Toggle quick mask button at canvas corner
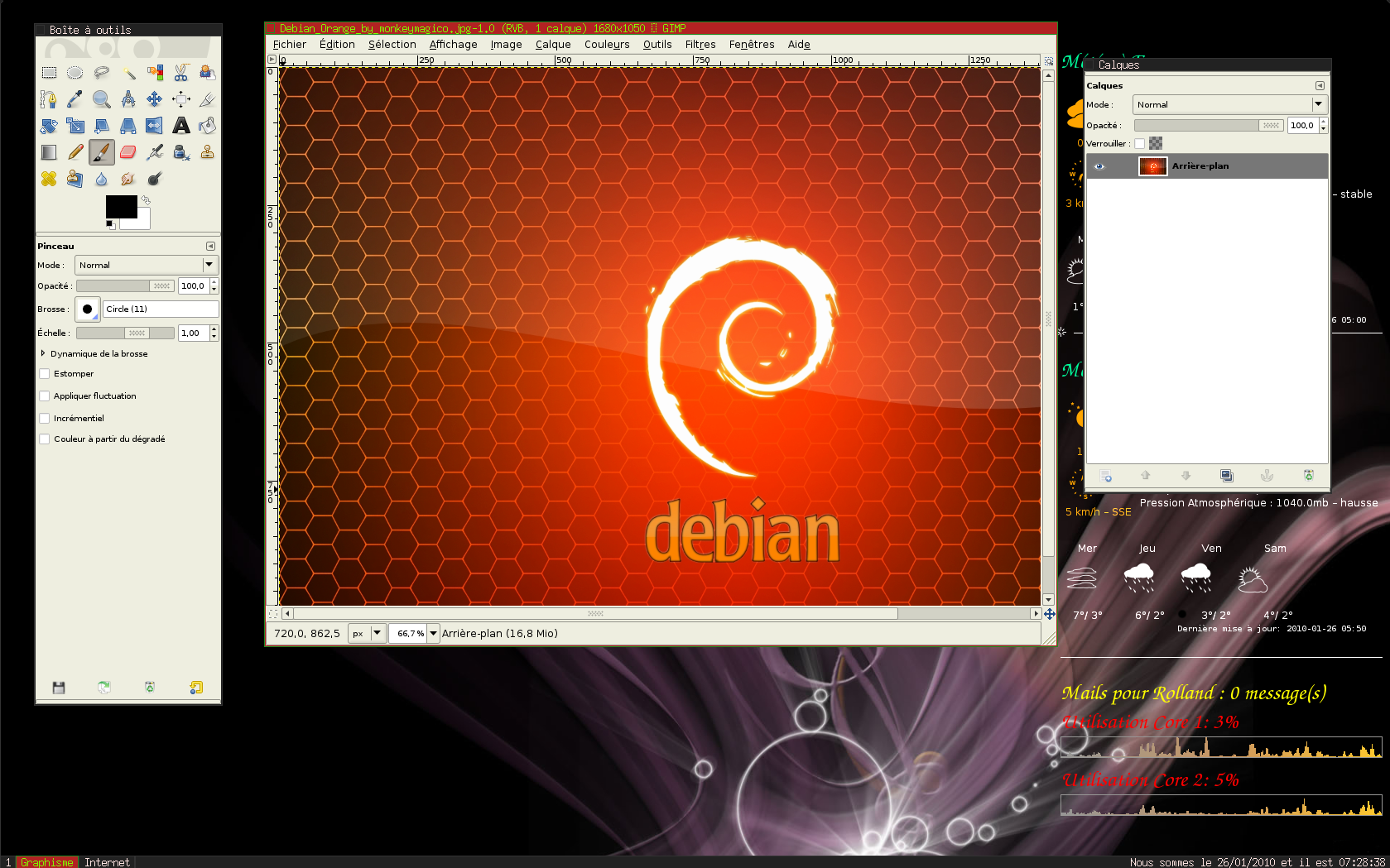Image resolution: width=1390 pixels, height=868 pixels. click(272, 614)
